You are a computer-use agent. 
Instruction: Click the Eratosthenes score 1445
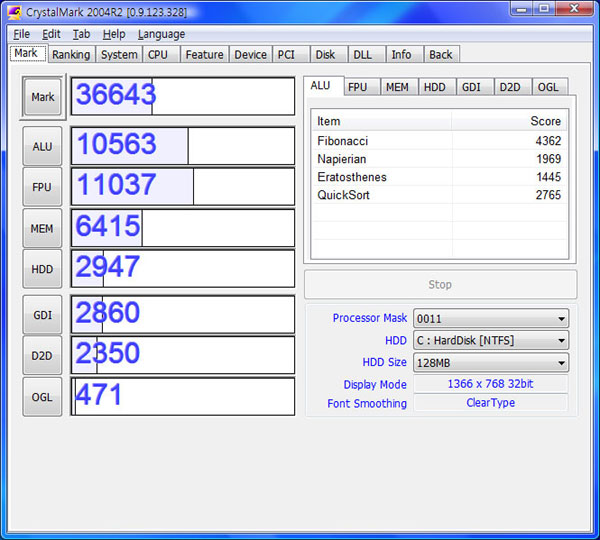tap(548, 177)
